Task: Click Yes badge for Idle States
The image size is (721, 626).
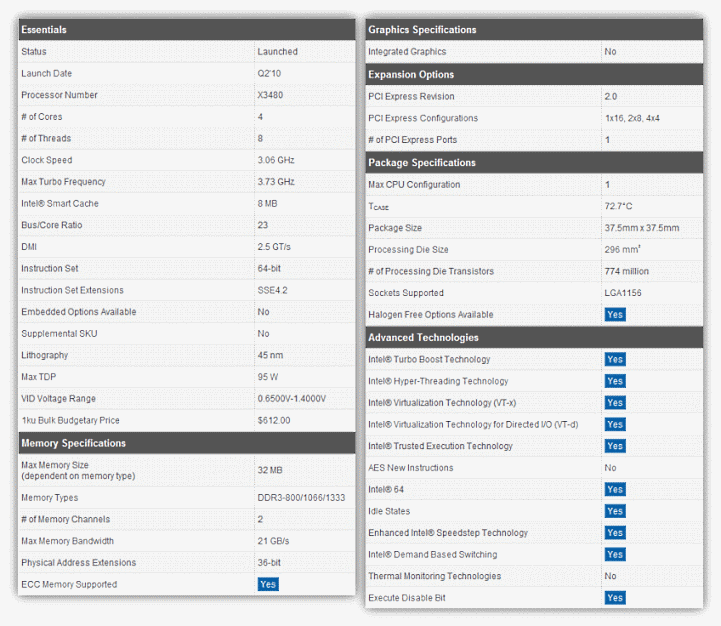Action: click(615, 511)
